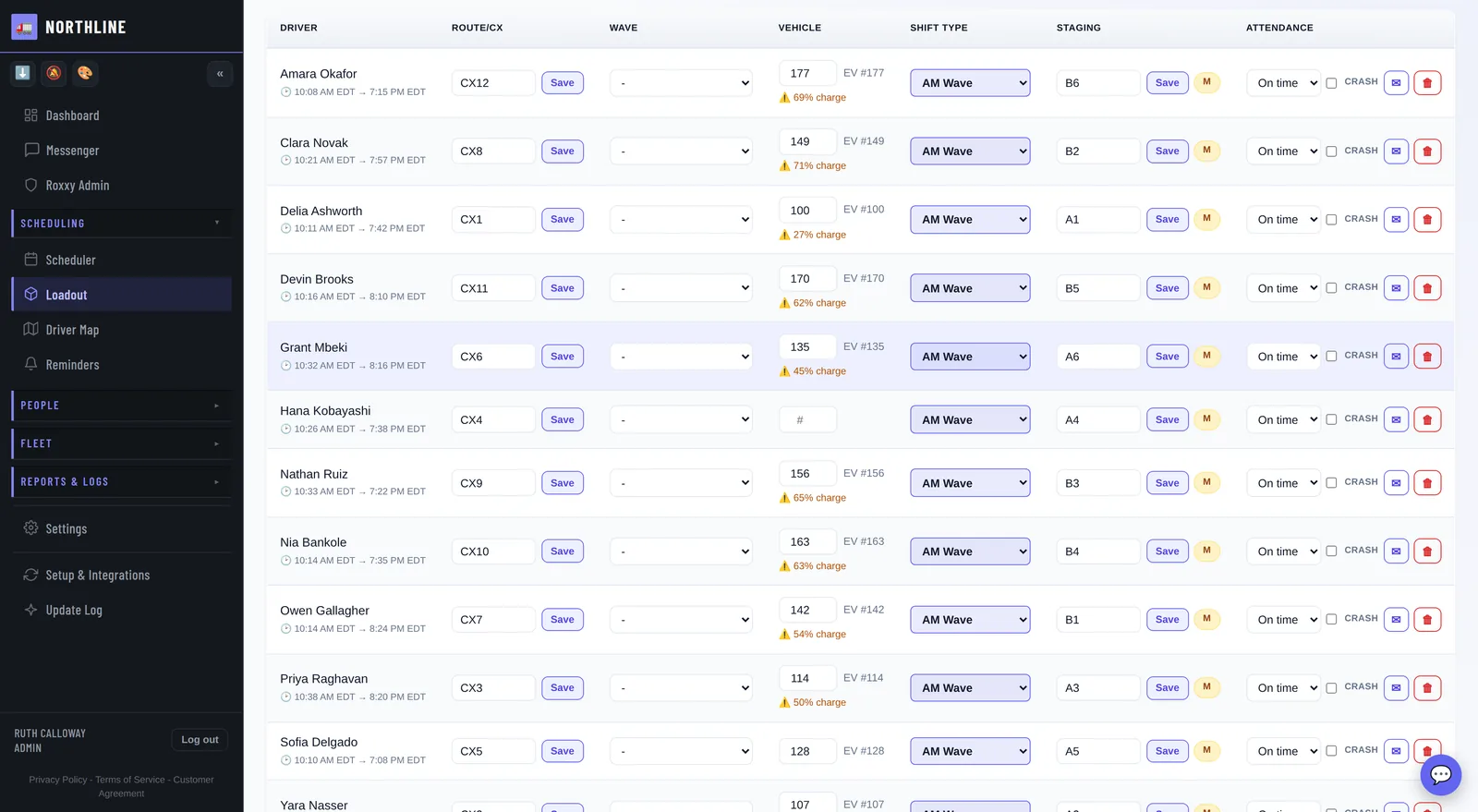This screenshot has width=1478, height=812.
Task: Click the Northline truck logo
Action: [24, 27]
